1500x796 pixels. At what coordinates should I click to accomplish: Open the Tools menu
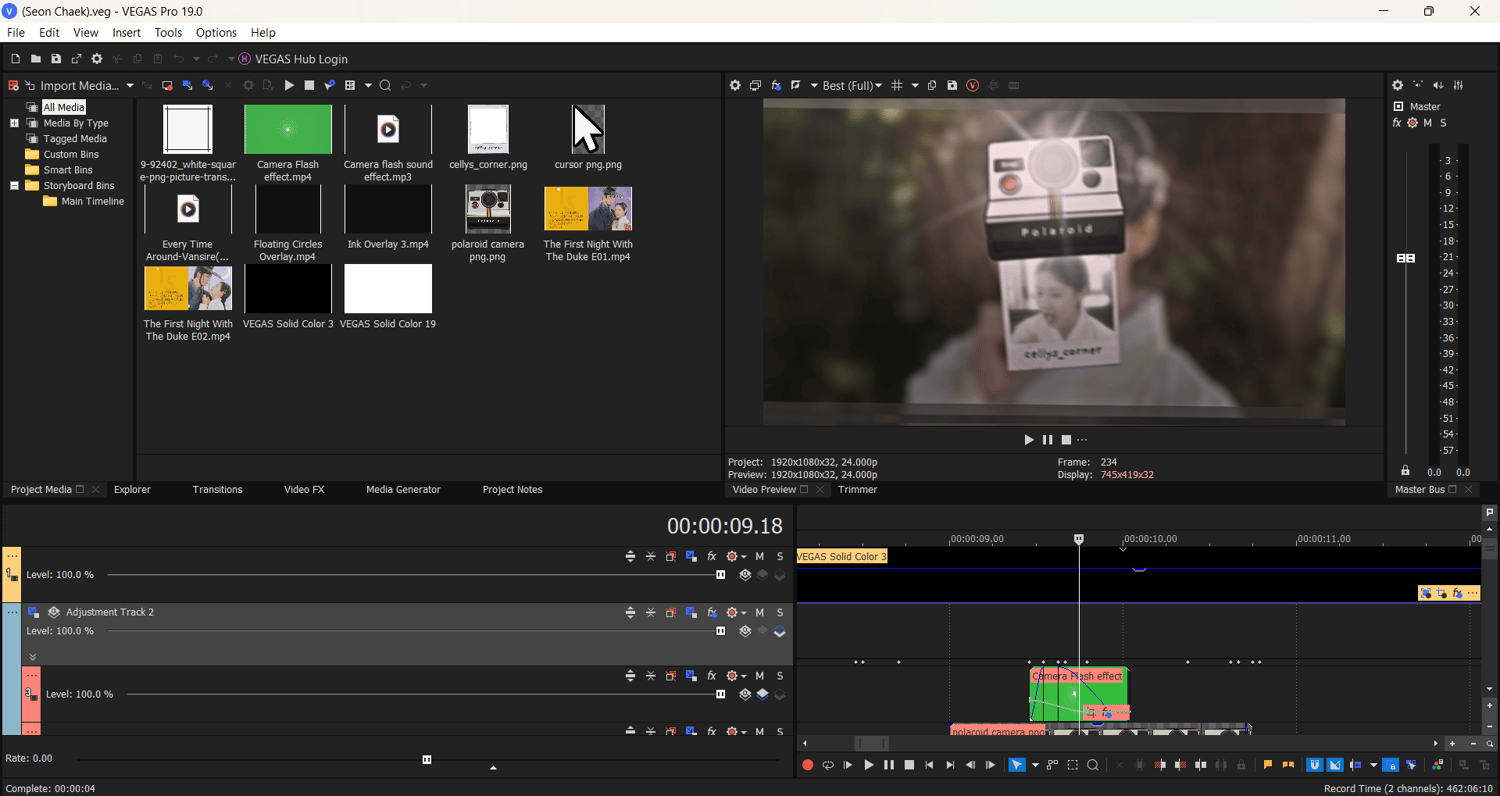pyautogui.click(x=168, y=33)
